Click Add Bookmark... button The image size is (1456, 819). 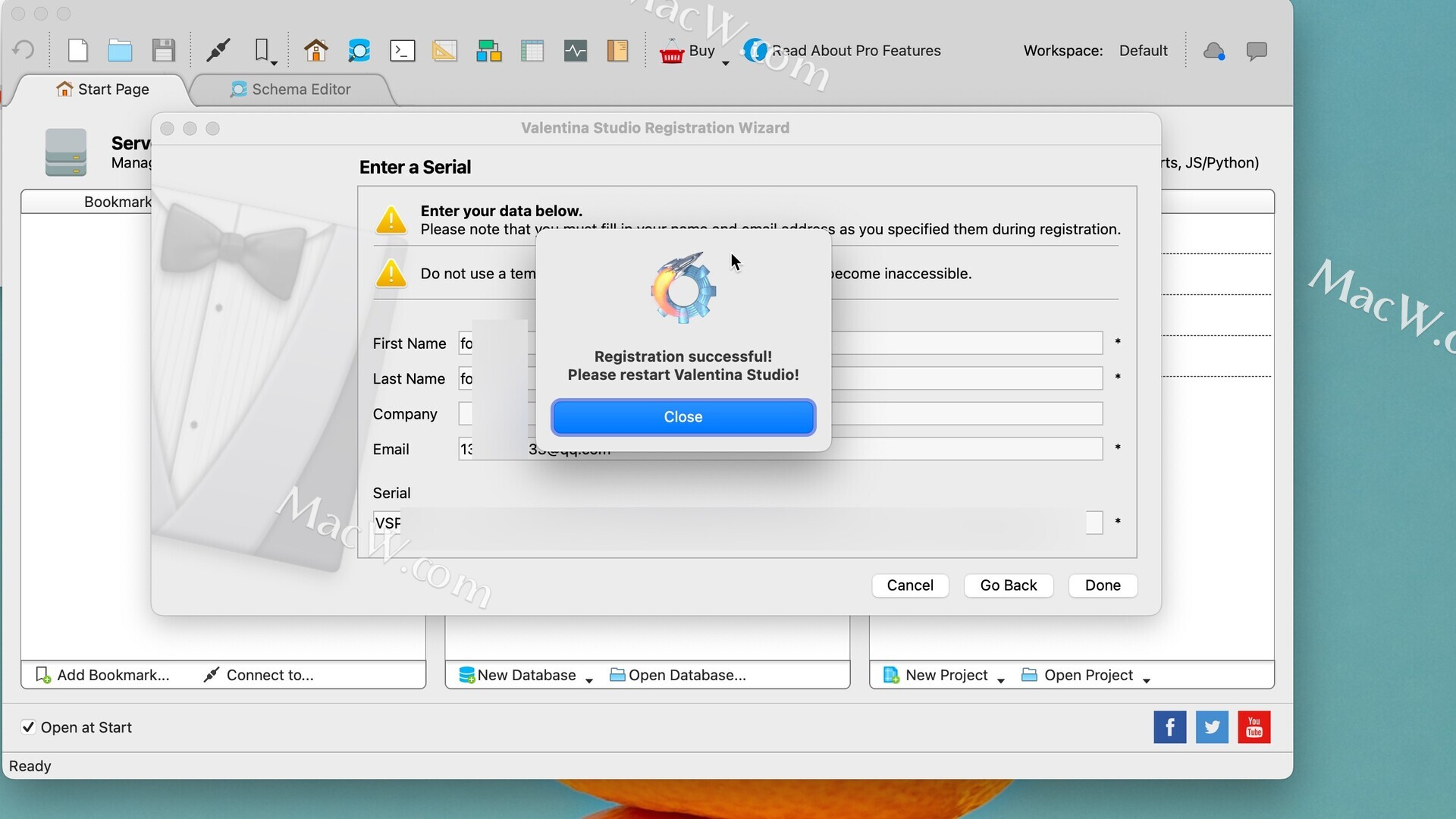[x=102, y=675]
